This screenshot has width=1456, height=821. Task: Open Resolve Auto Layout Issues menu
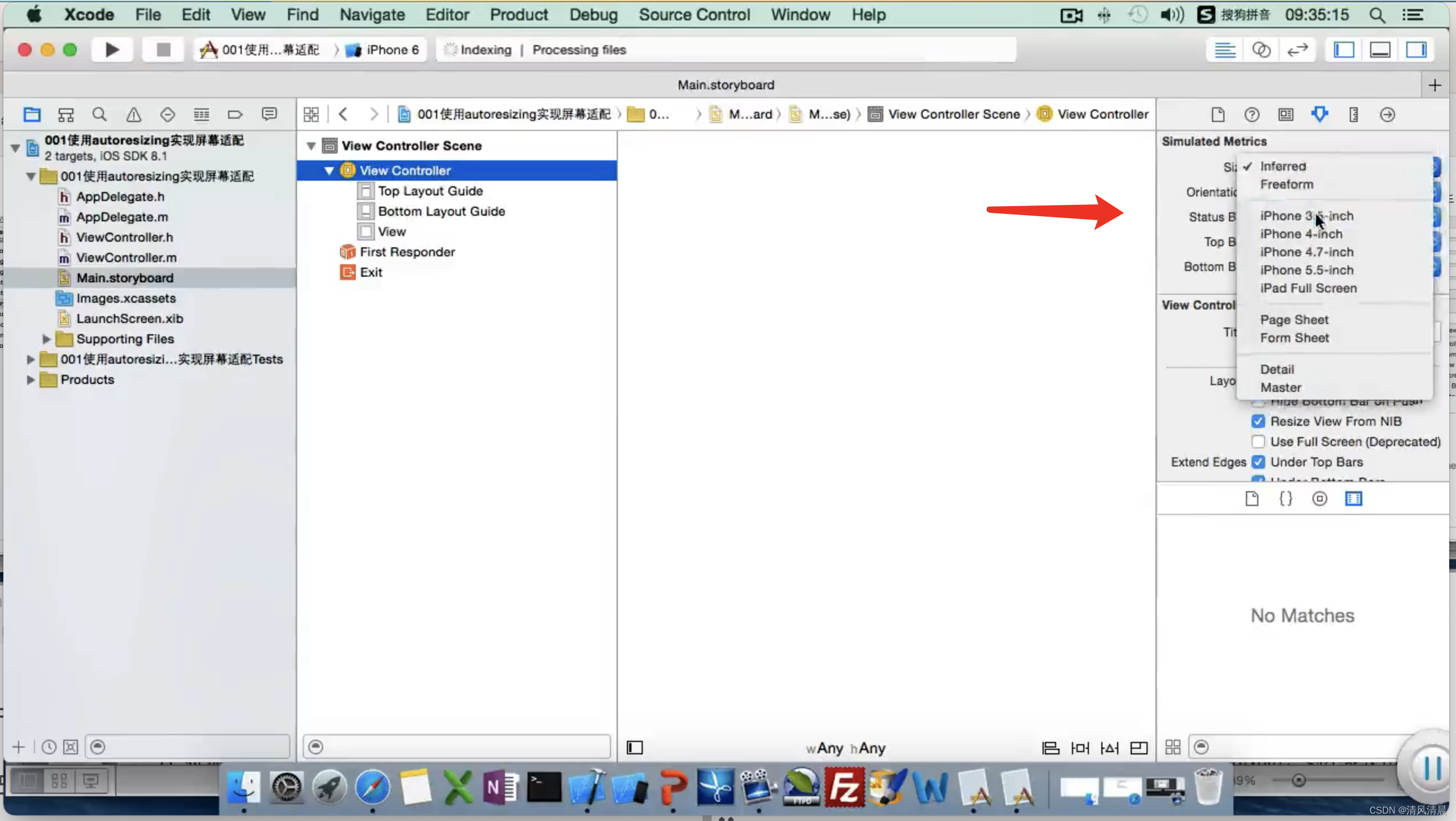tap(1110, 748)
